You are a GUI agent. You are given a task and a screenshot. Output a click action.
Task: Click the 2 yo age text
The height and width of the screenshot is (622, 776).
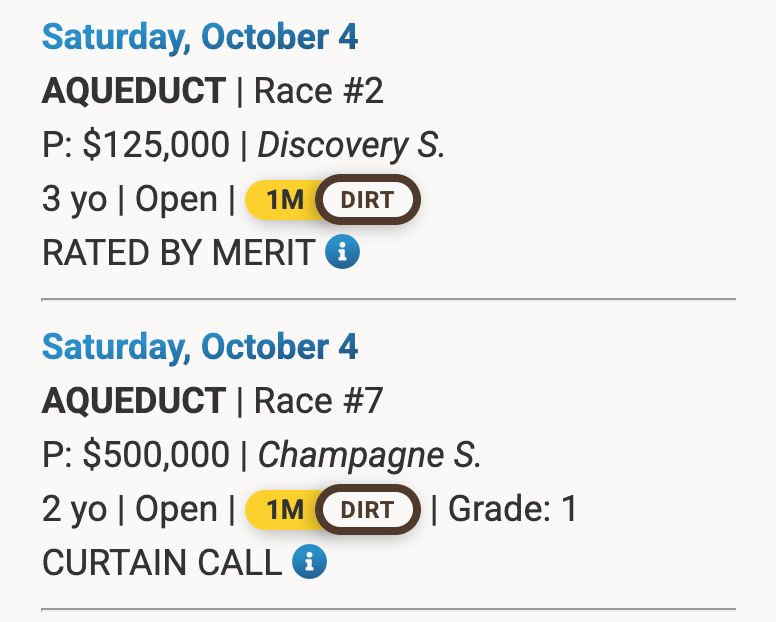coord(74,510)
